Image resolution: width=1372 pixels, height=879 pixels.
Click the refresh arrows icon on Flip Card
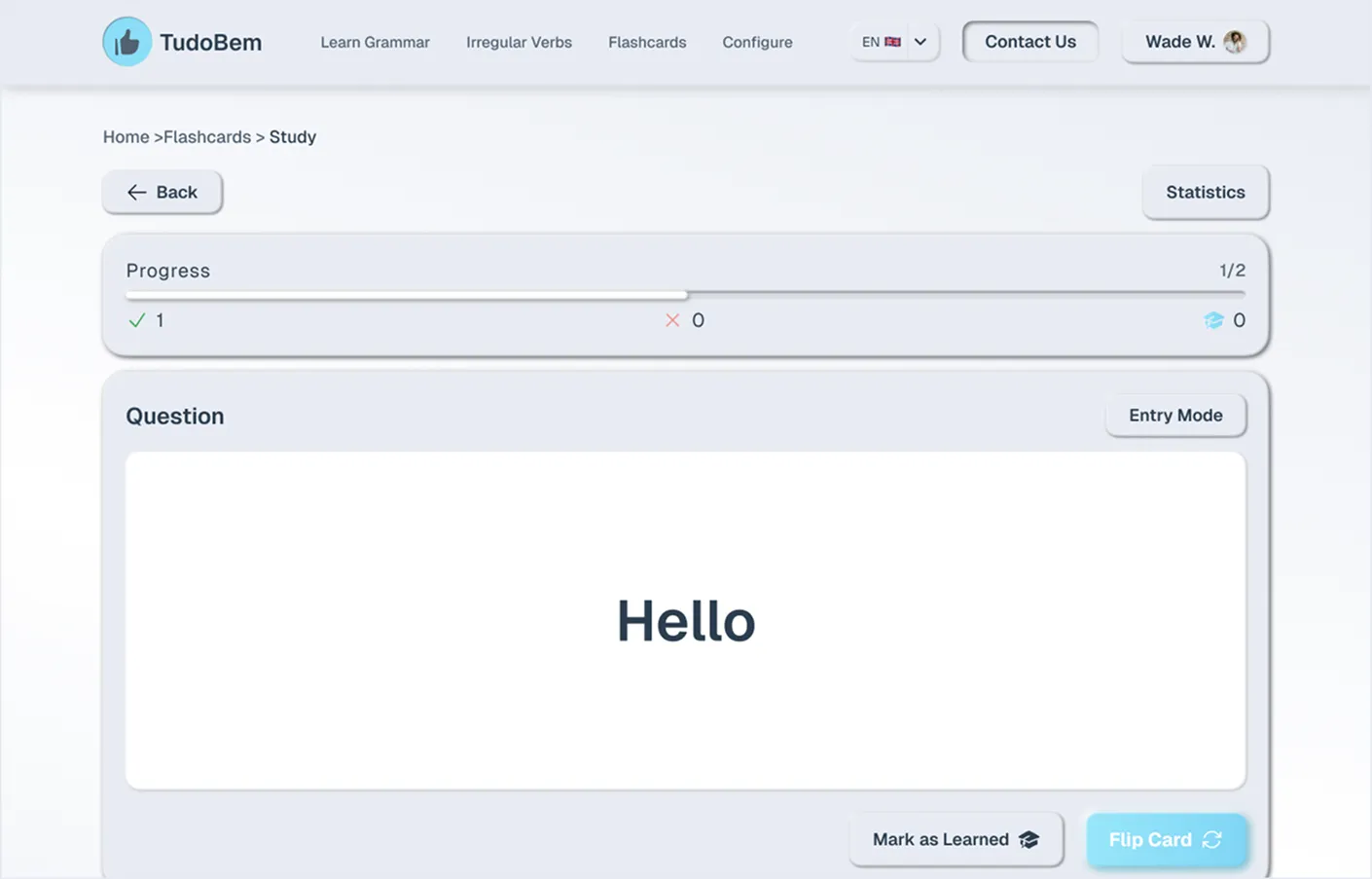tap(1211, 839)
